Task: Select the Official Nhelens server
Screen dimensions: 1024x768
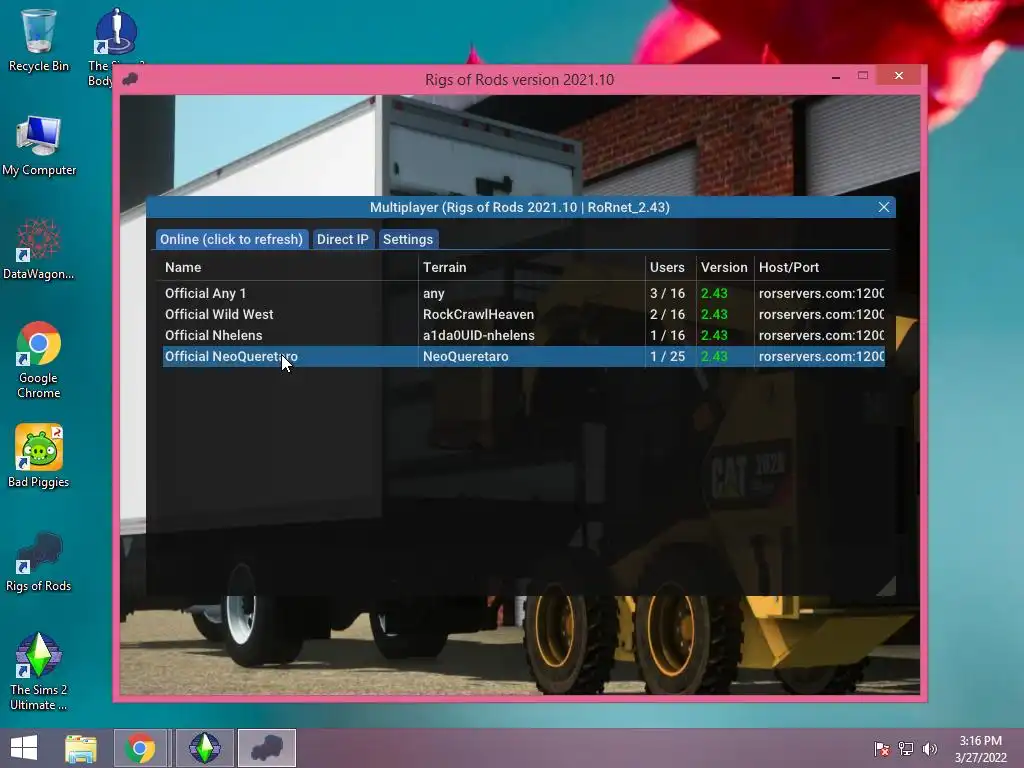Action: [524, 335]
